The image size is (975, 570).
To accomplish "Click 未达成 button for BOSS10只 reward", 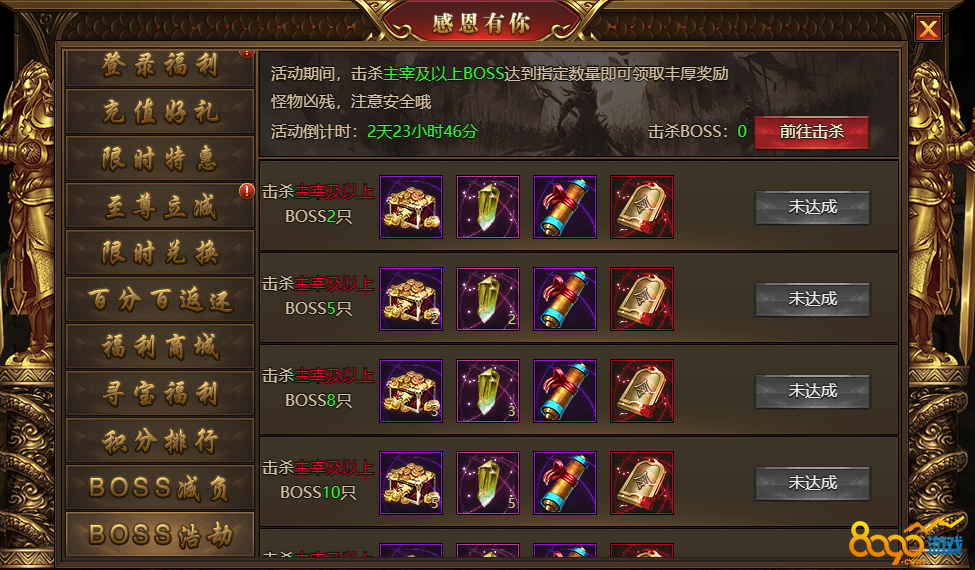I will tap(813, 483).
